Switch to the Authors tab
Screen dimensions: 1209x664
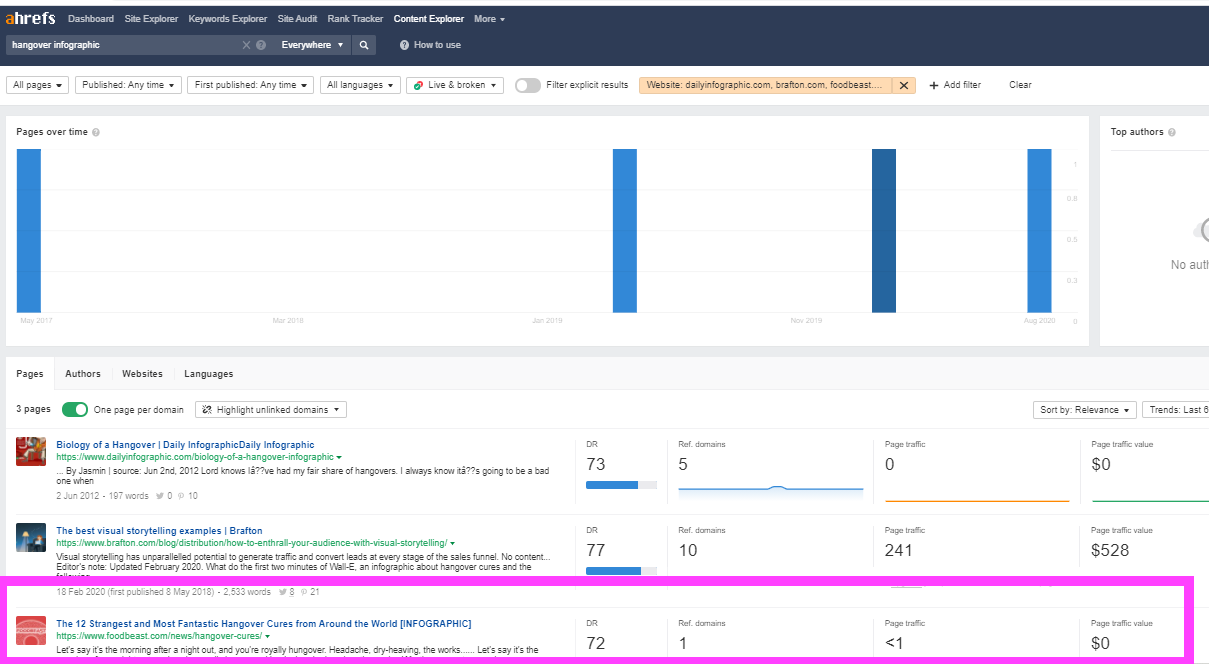83,374
